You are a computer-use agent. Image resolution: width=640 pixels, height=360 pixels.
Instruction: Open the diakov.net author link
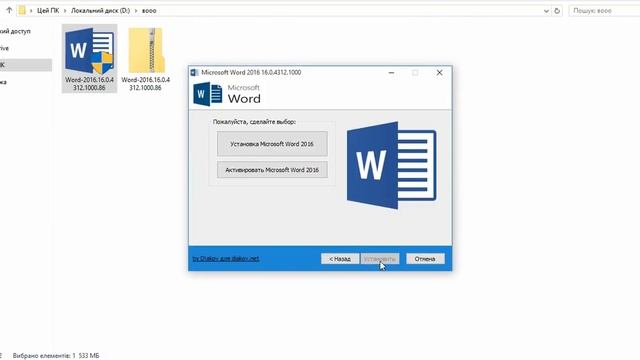coord(226,258)
